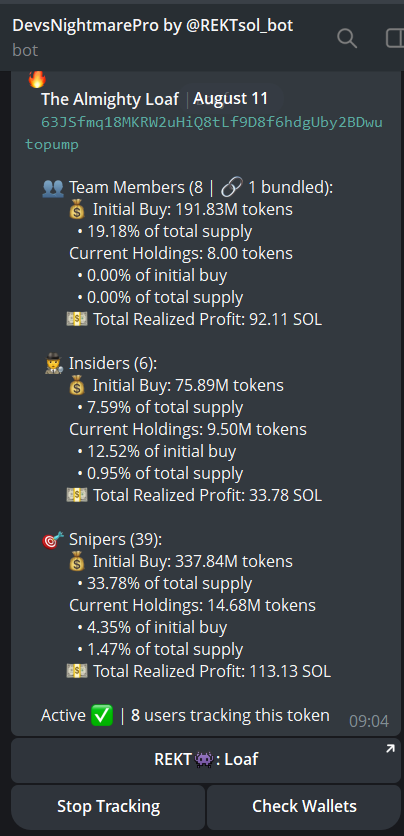Open the REKT : Loaf link button
404x836 pixels.
tap(206, 760)
